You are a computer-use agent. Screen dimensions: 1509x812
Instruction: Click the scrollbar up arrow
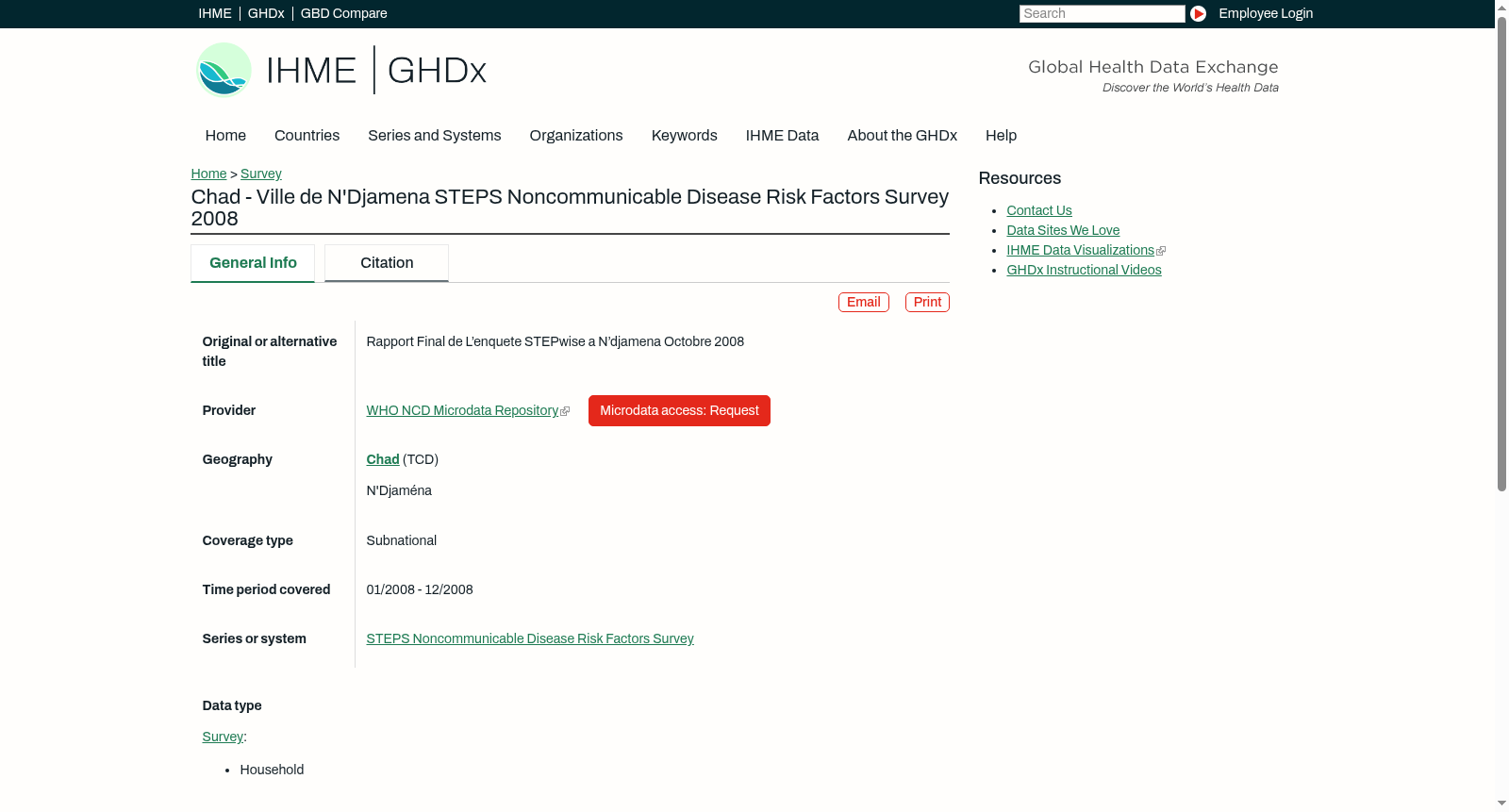pyautogui.click(x=1501, y=7)
